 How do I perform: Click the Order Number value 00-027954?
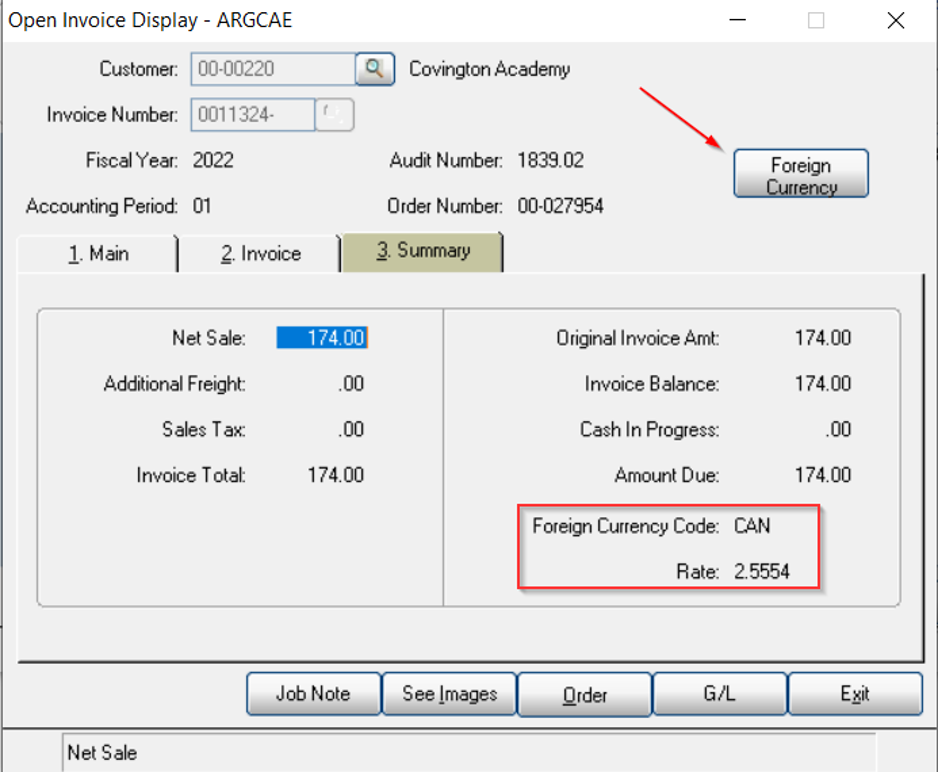pyautogui.click(x=561, y=206)
